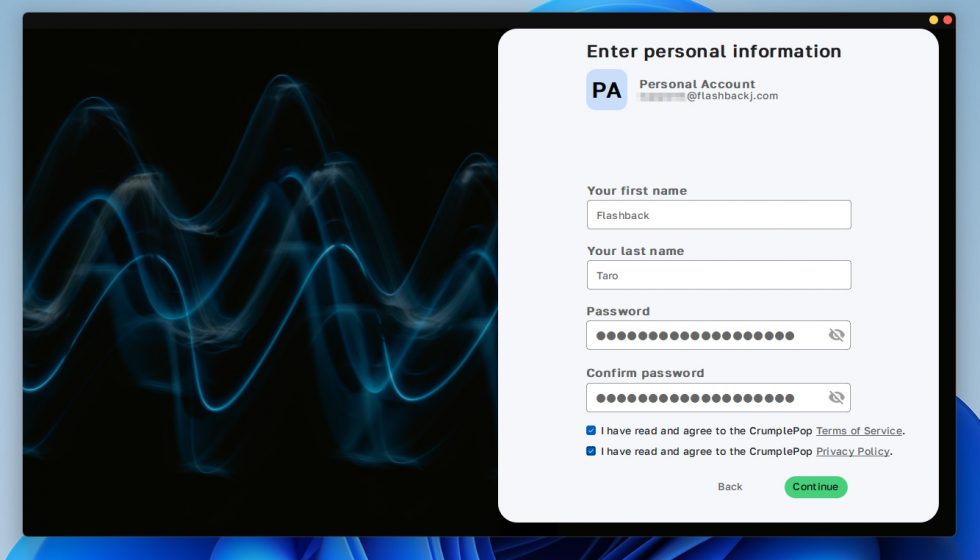Click the Personal Account label
Image resolution: width=980 pixels, height=560 pixels.
pos(697,84)
